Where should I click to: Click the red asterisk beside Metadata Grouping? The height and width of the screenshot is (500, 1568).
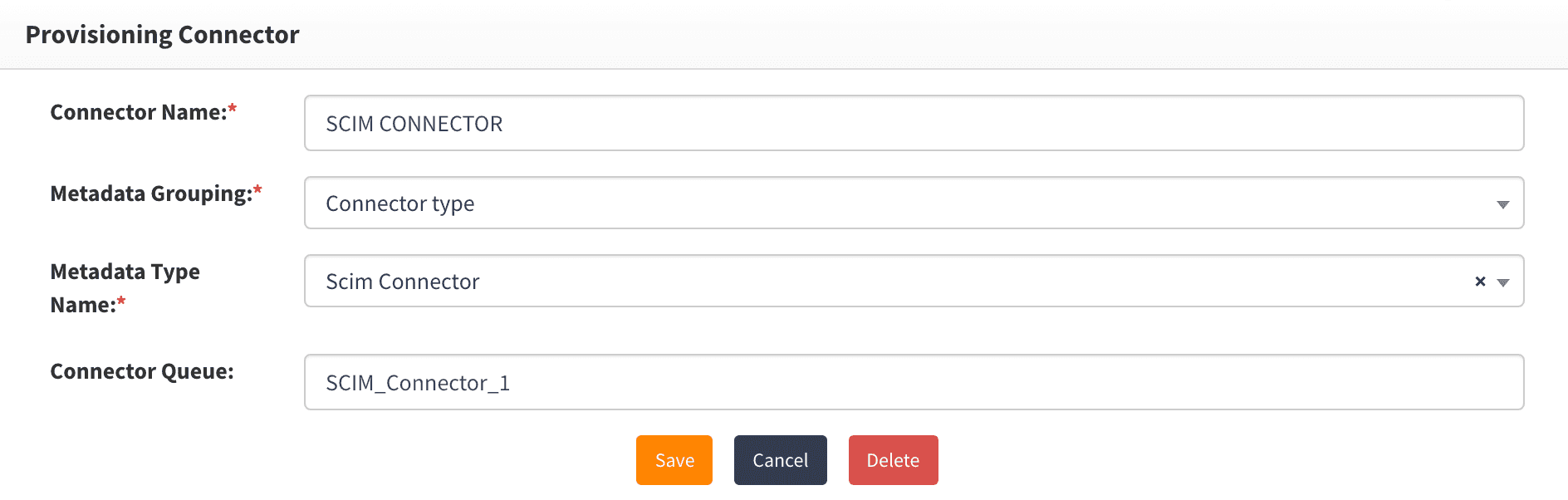[257, 190]
